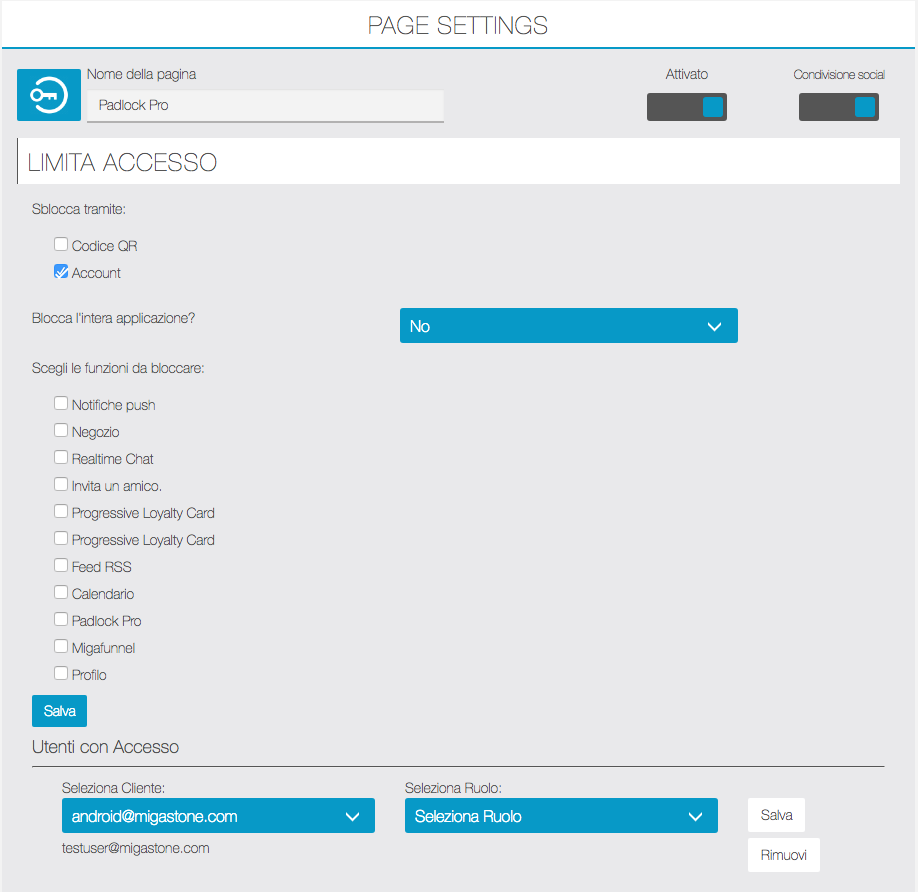
Task: Enable the Codice QR checkbox
Action: click(61, 244)
